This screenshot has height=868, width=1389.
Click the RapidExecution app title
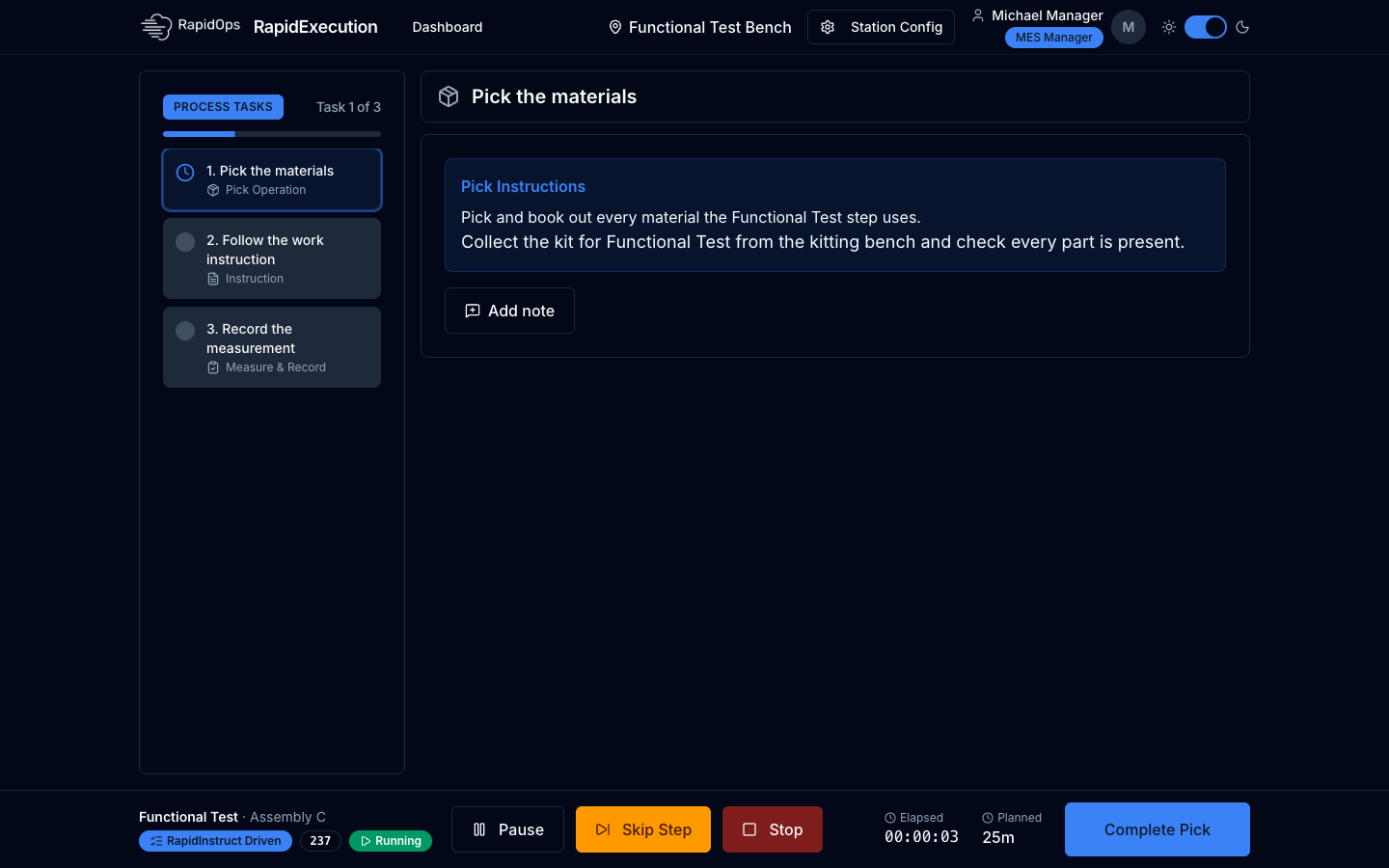pyautogui.click(x=315, y=27)
